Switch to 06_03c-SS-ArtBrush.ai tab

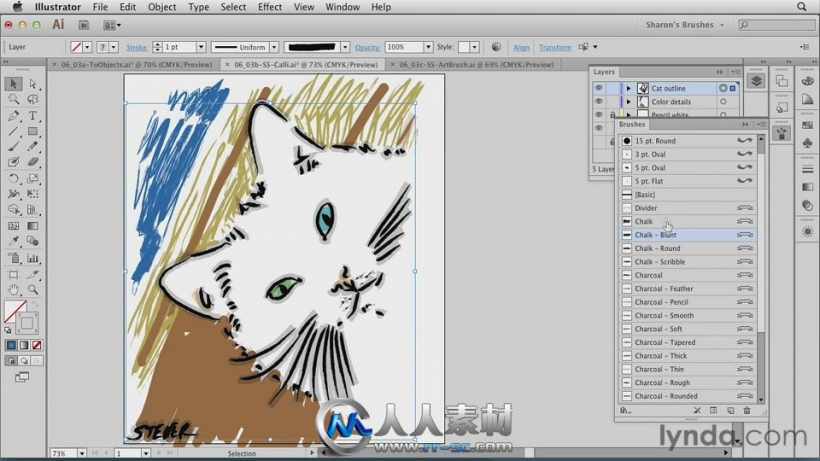[472, 64]
